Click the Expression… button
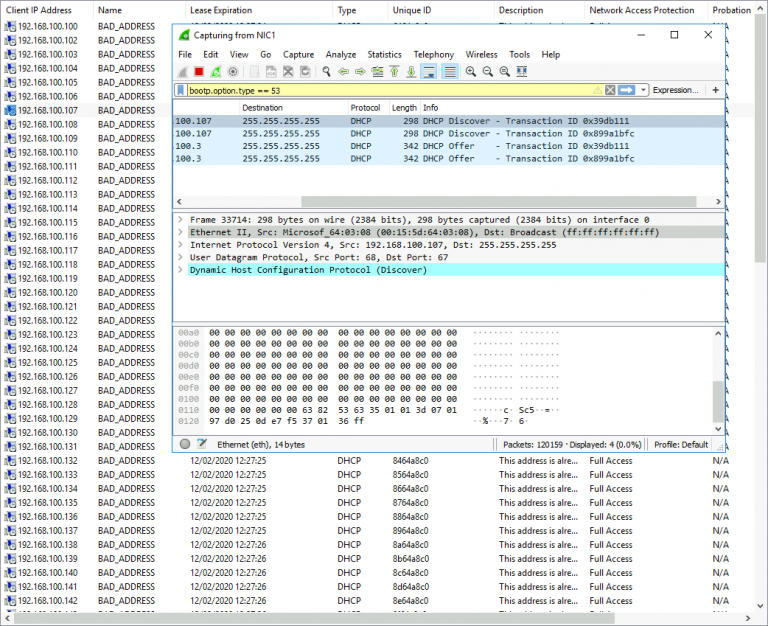 675,90
